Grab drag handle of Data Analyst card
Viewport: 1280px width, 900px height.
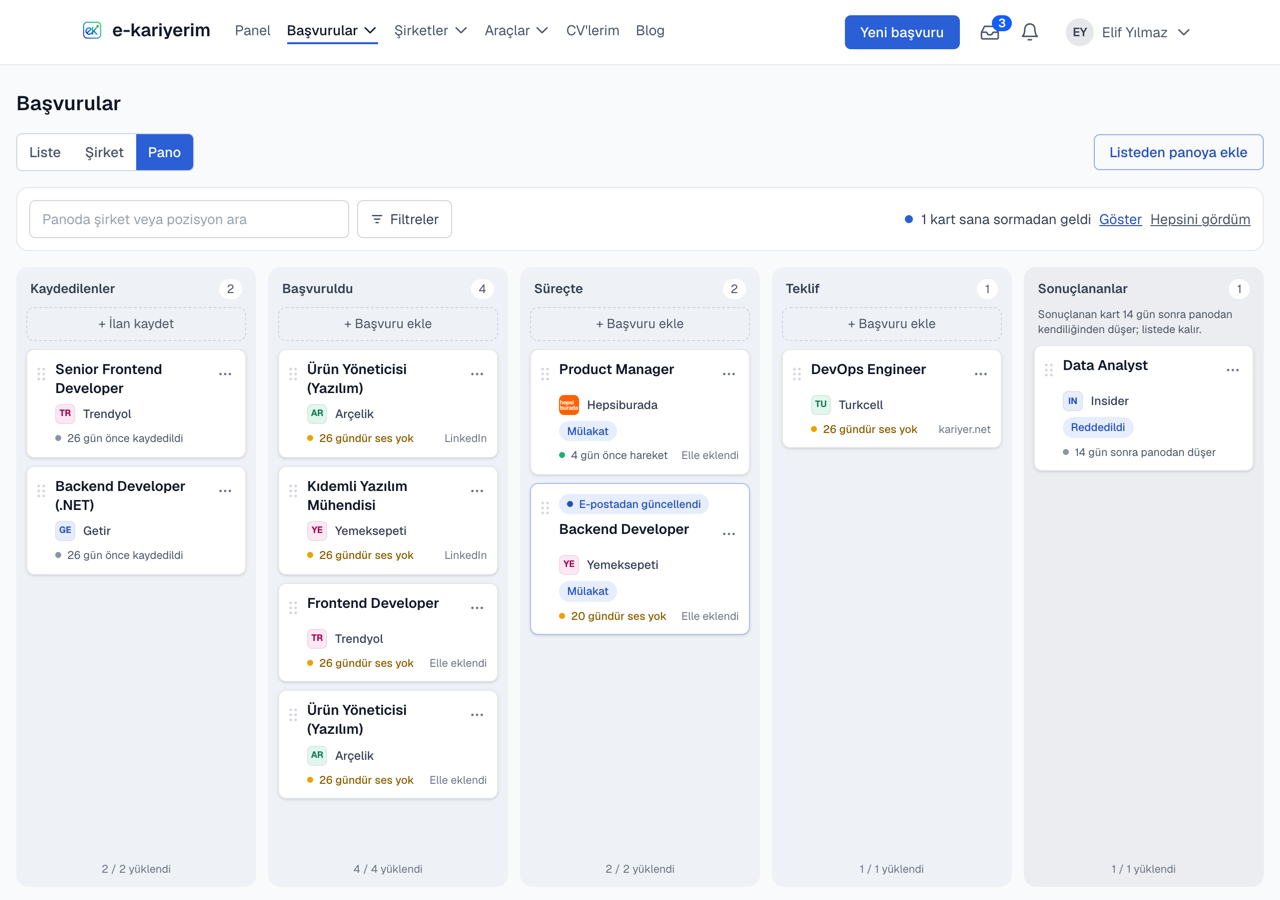click(x=1049, y=370)
